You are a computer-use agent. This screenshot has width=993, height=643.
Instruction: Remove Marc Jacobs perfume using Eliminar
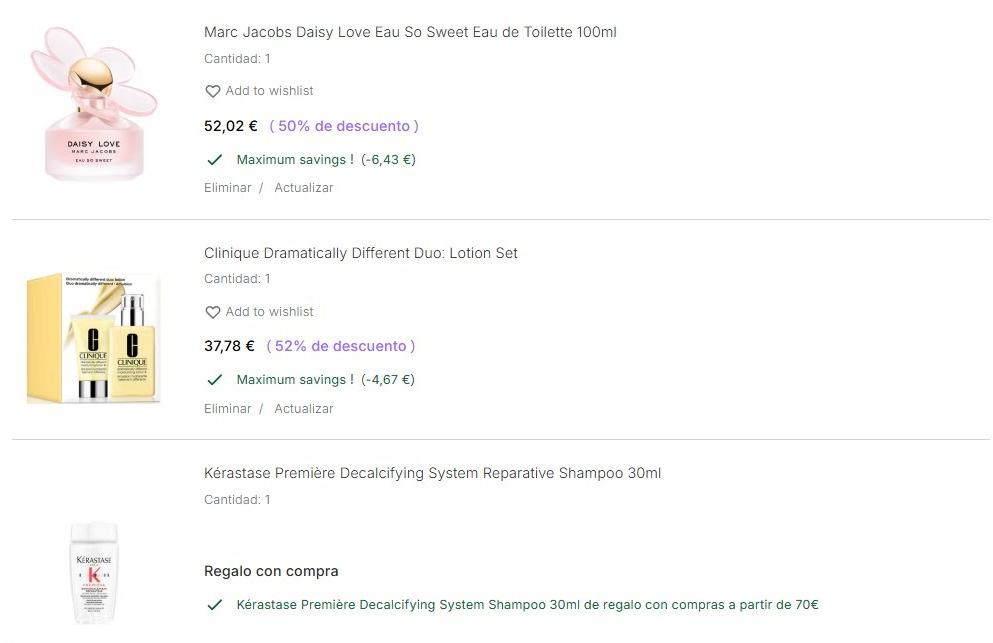(227, 188)
